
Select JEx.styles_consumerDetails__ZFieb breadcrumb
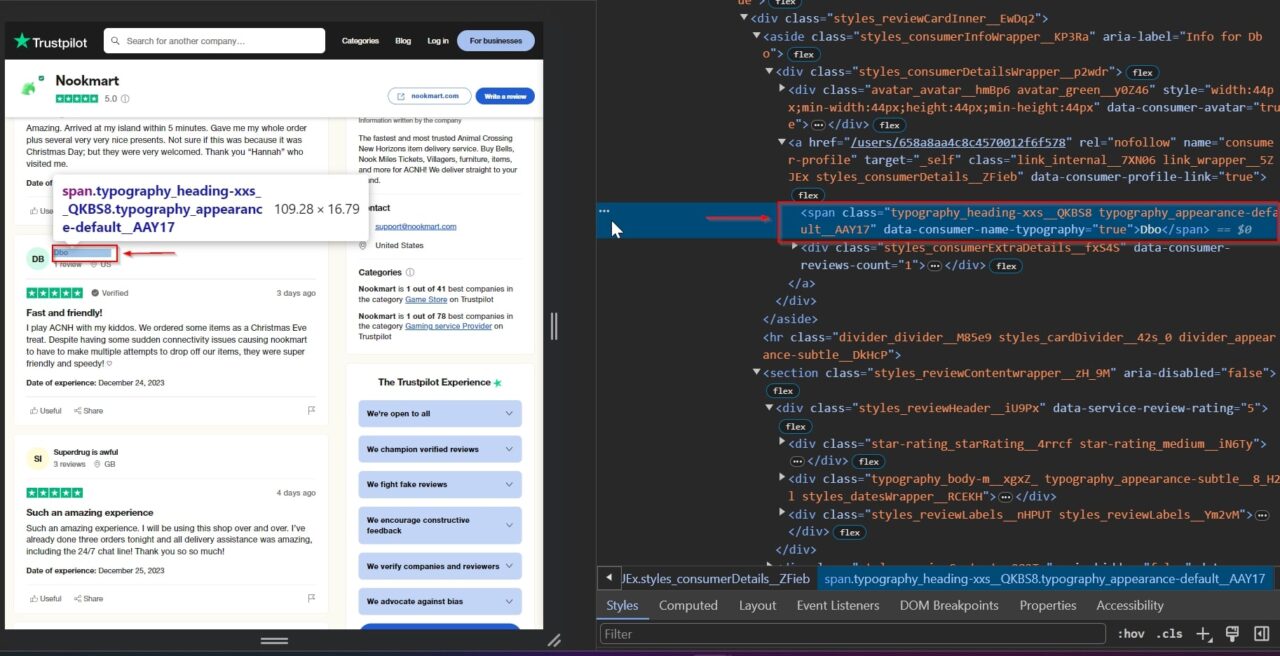(x=714, y=578)
